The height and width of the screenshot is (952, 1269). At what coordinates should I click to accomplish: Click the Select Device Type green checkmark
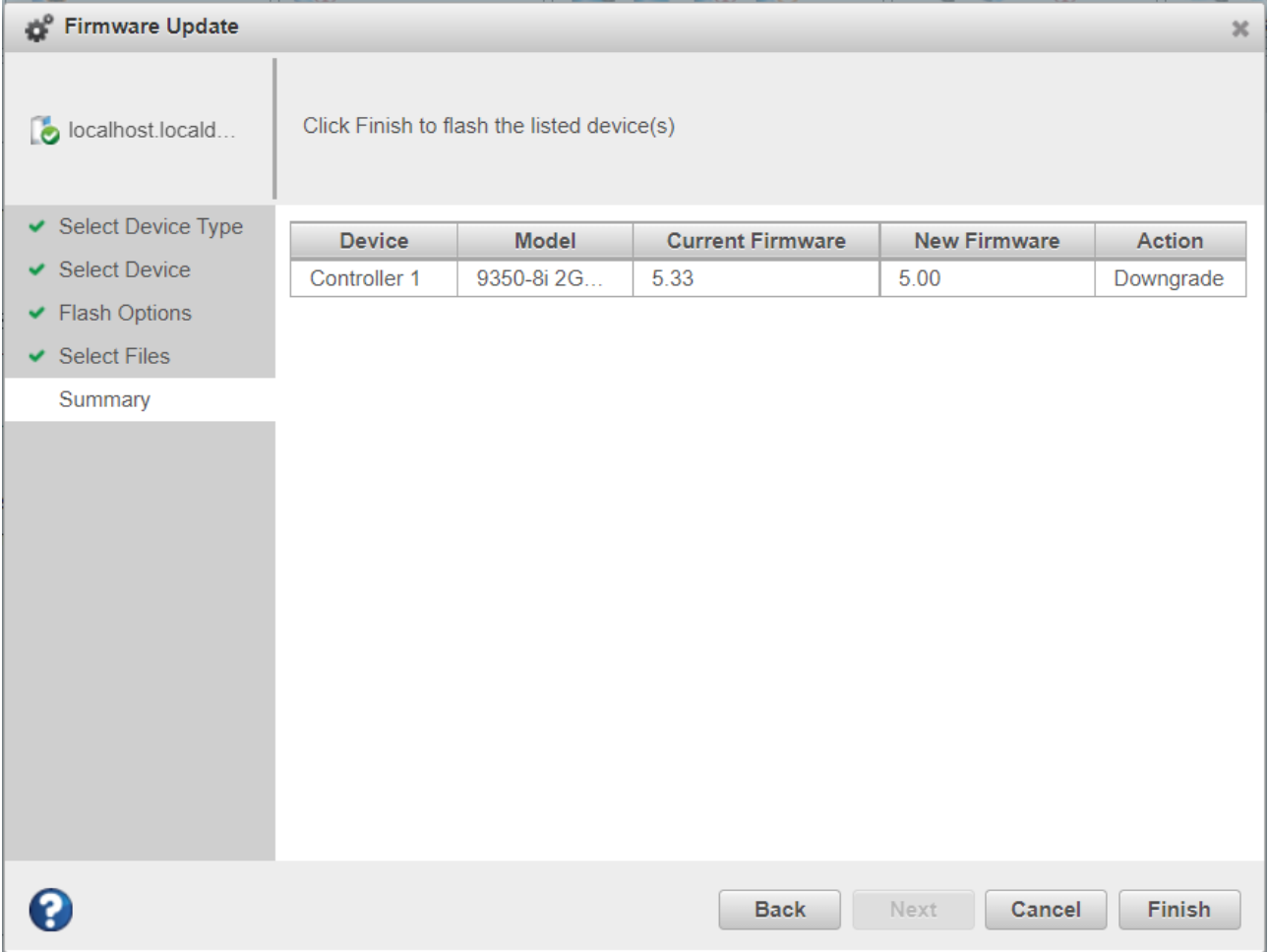(x=37, y=226)
